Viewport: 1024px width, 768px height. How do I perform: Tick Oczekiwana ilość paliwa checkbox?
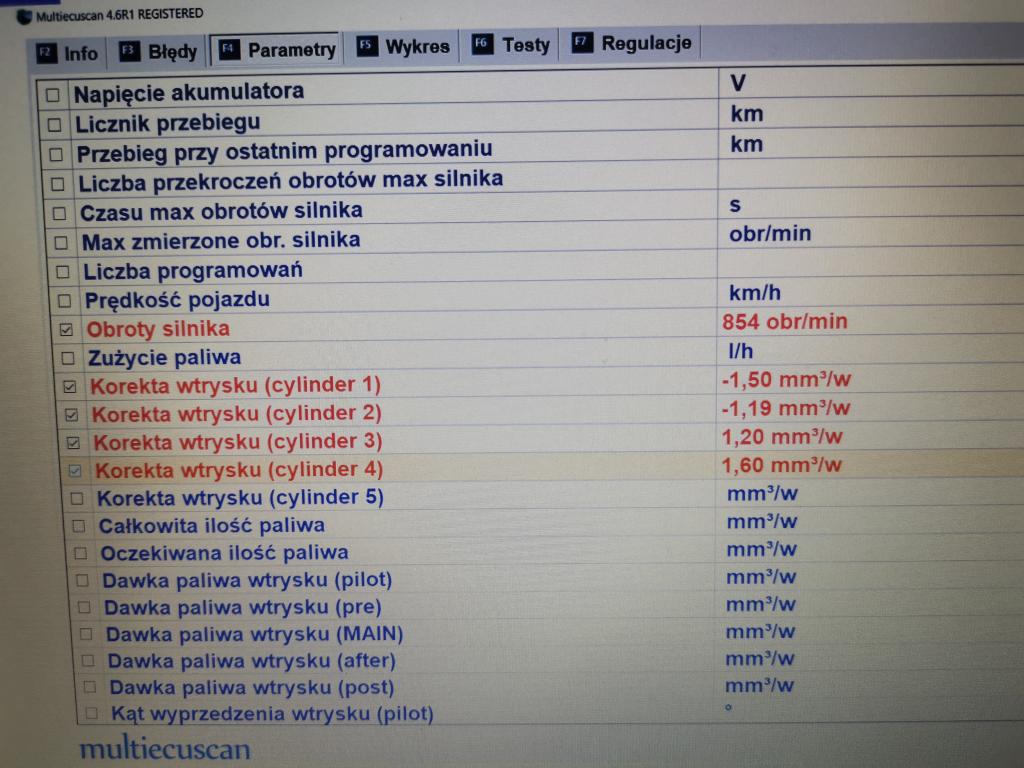[81, 554]
